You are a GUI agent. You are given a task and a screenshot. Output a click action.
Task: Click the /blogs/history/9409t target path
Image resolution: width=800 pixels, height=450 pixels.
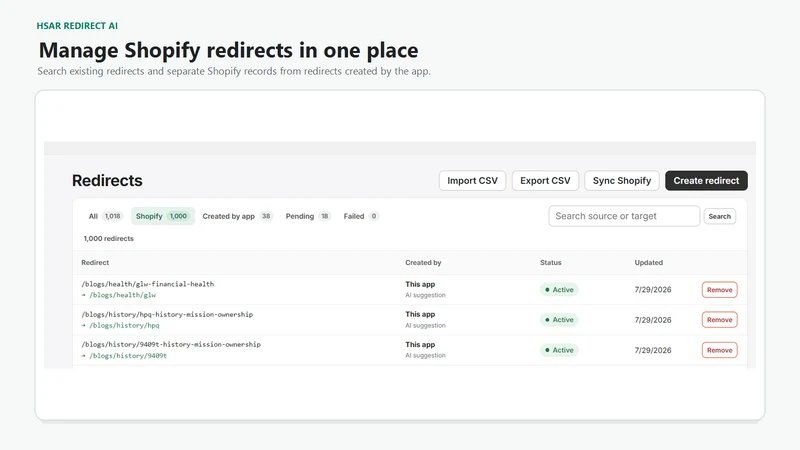pyautogui.click(x=128, y=356)
